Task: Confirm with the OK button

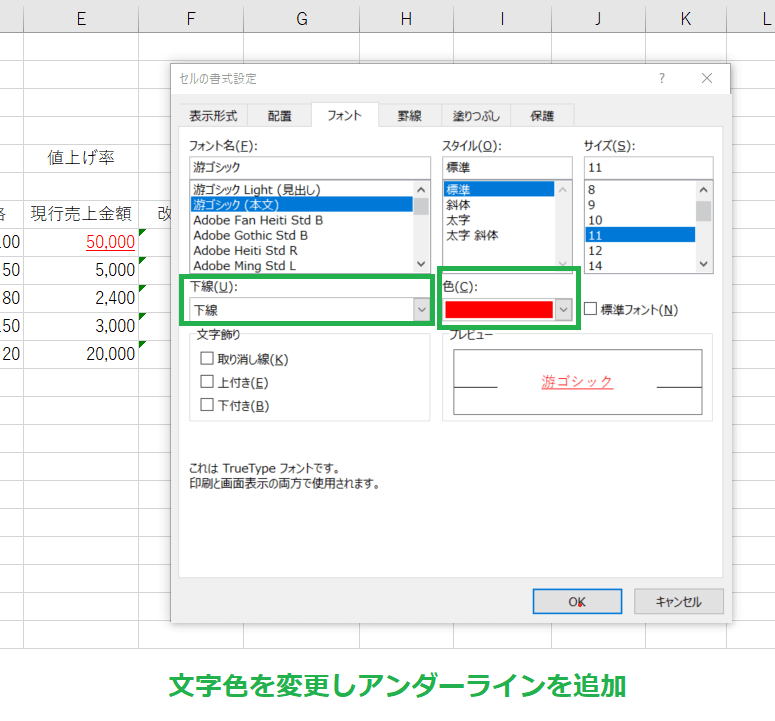Action: coord(577,601)
